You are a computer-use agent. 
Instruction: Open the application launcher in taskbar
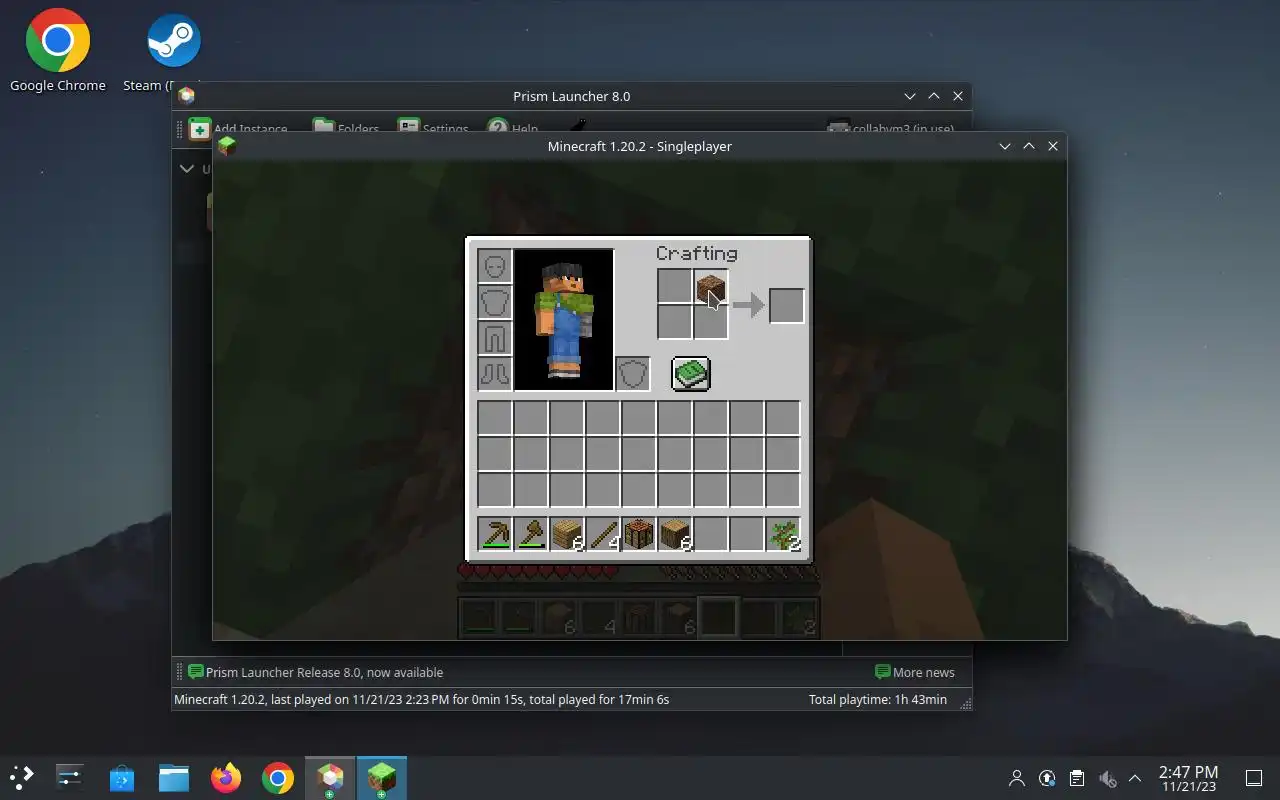click(22, 777)
